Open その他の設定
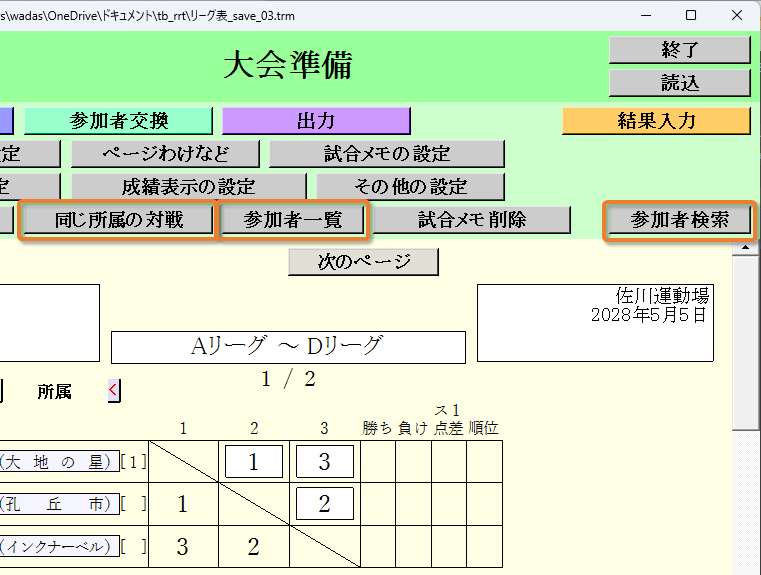This screenshot has width=761, height=575. click(411, 186)
